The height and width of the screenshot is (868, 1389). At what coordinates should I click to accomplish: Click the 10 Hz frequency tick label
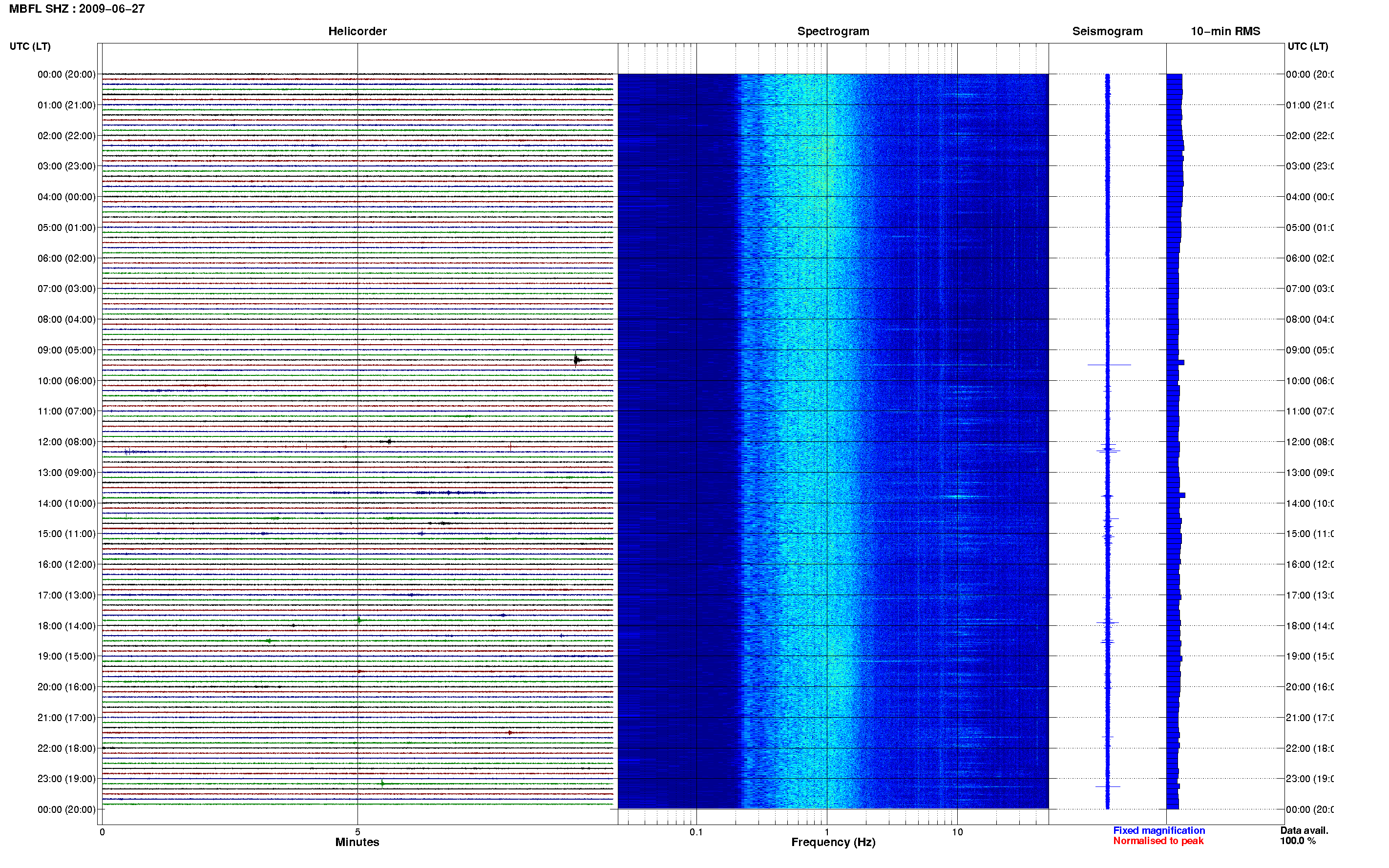point(957,832)
